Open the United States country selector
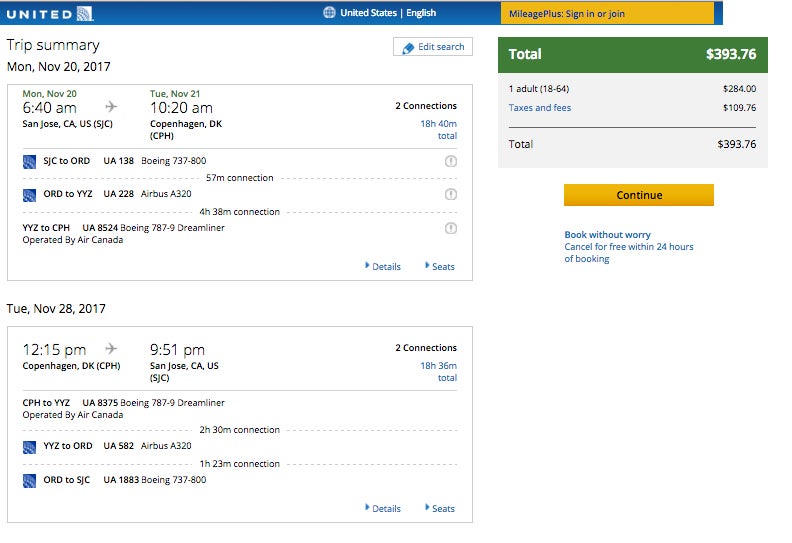 (x=368, y=13)
